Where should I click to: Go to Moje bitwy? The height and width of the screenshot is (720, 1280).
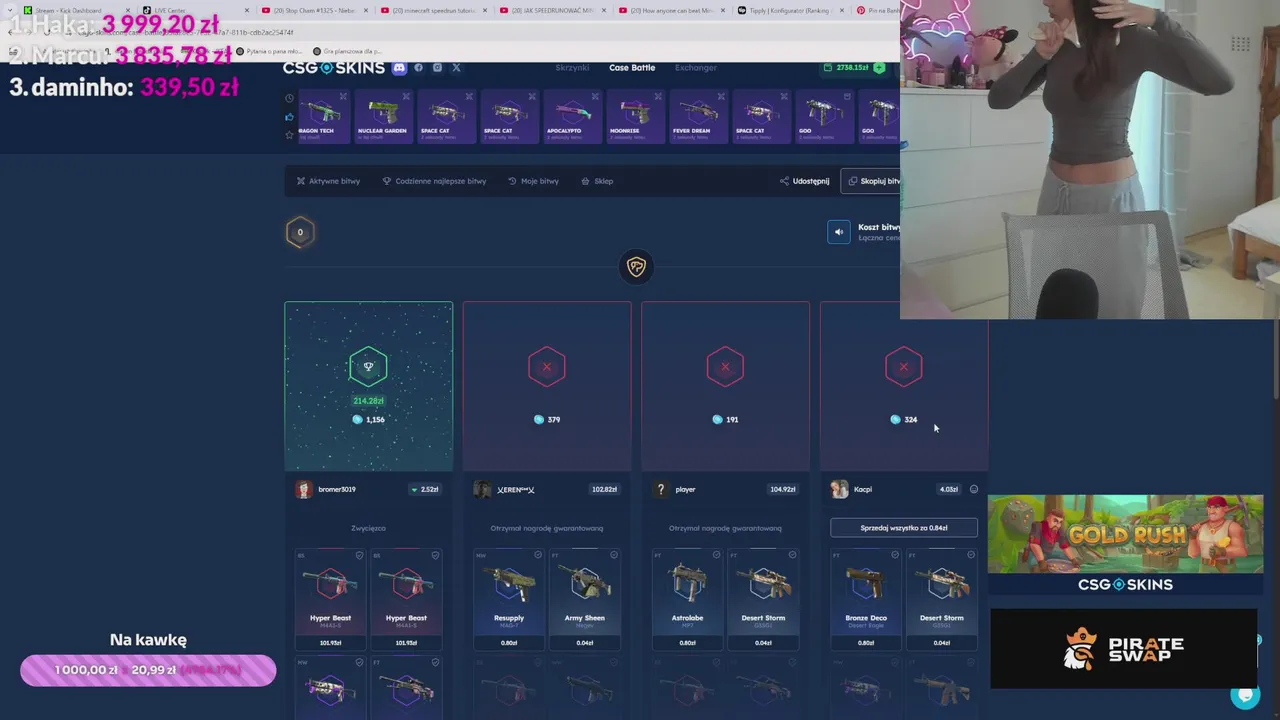coord(533,181)
